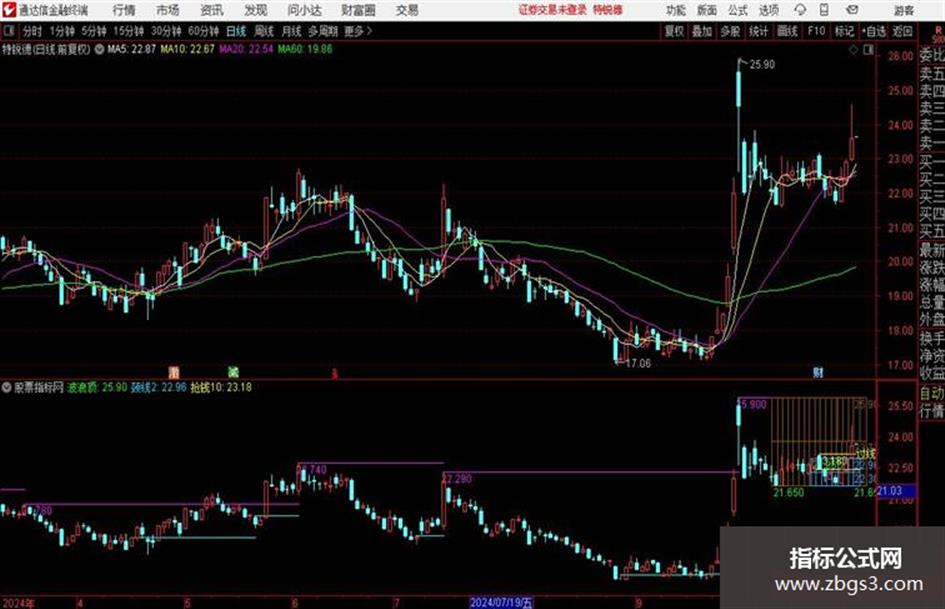Toggle the side panel icon at chart top-right
The height and width of the screenshot is (609, 945).
coord(868,50)
